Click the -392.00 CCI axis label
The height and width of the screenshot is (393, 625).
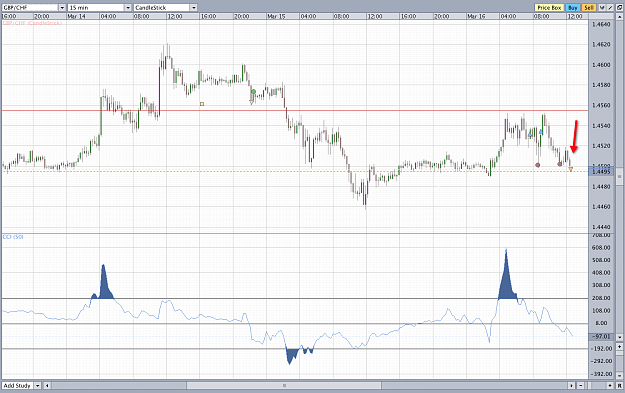[601, 374]
